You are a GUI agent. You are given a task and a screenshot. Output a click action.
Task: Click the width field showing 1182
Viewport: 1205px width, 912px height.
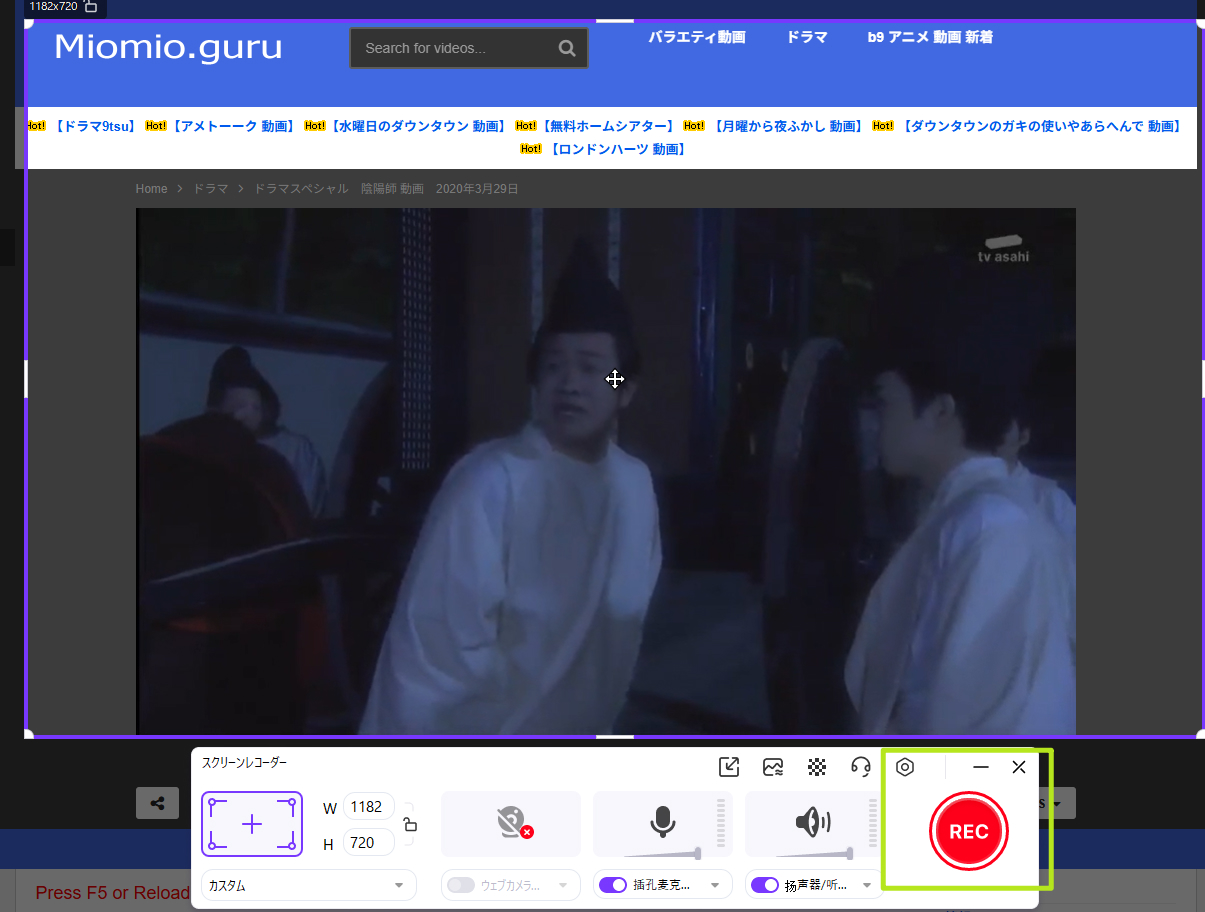tap(367, 807)
